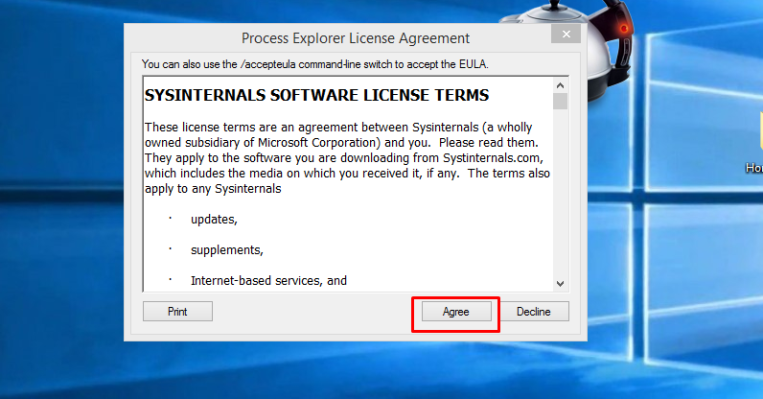The height and width of the screenshot is (399, 763).
Task: Close the License Agreement dialog
Action: click(x=566, y=34)
